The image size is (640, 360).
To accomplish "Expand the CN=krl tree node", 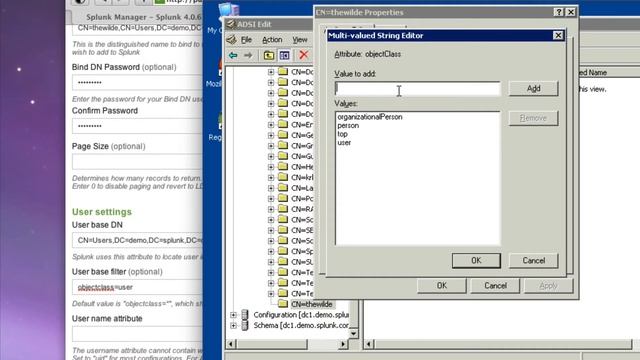I will 271,178.
